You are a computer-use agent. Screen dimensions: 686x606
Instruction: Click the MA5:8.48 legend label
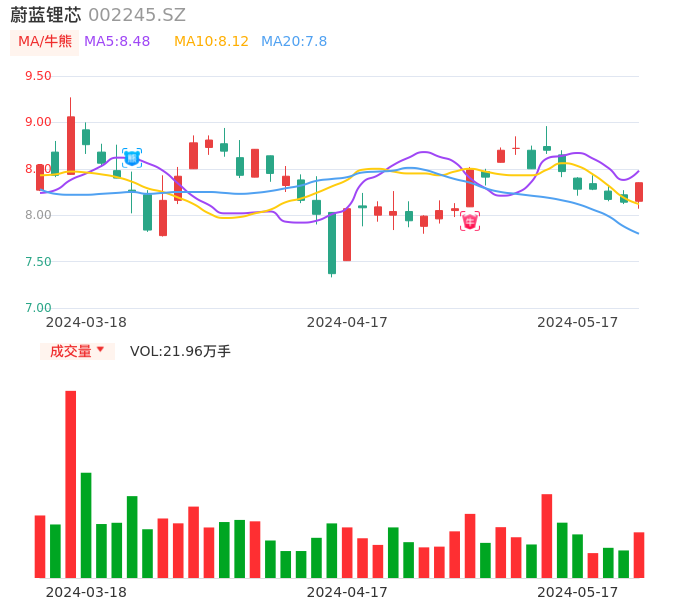pos(117,42)
